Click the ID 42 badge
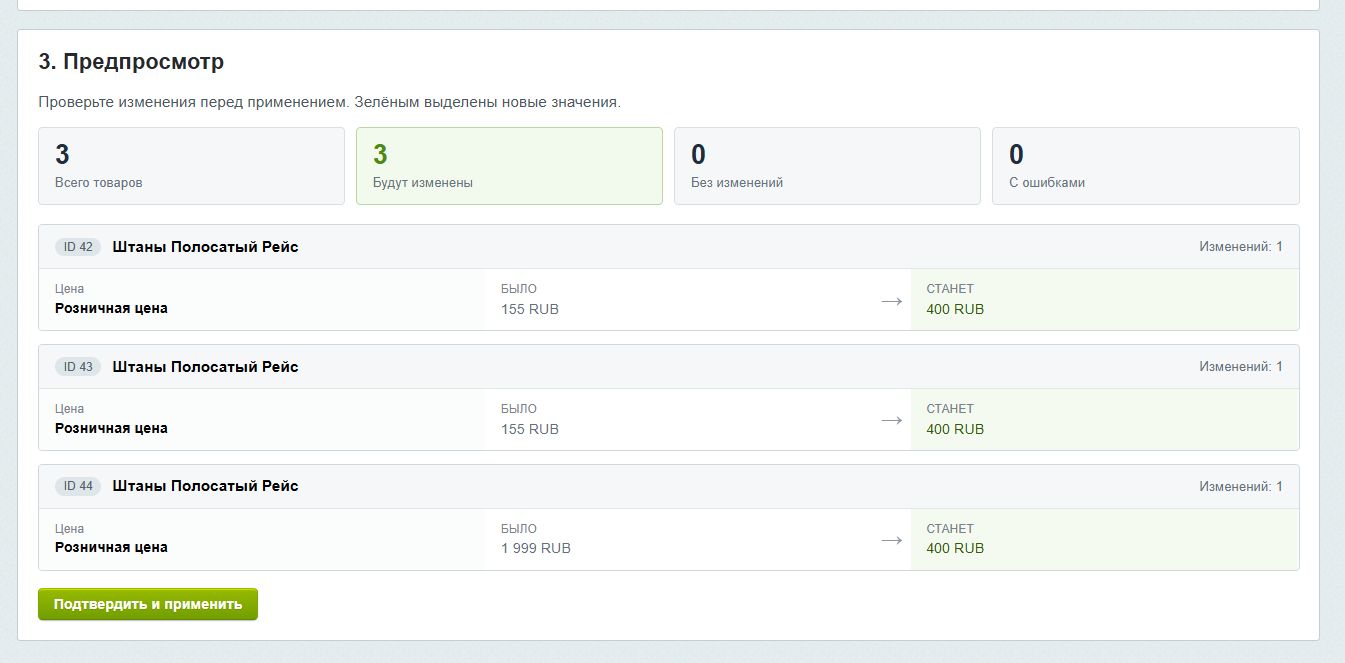1345x663 pixels. click(x=78, y=247)
